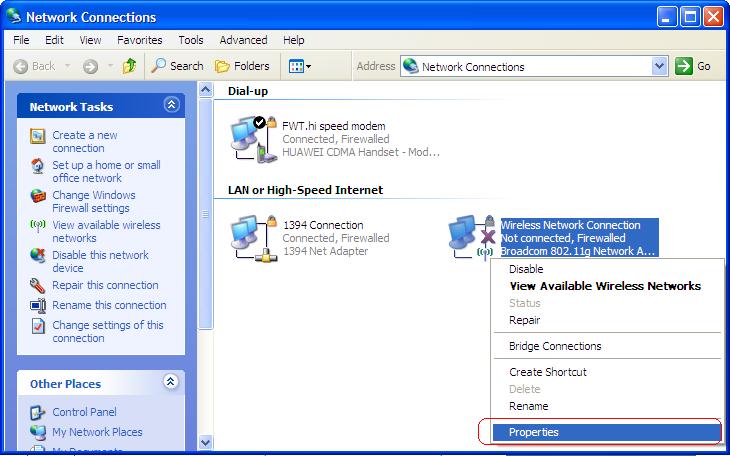
Task: Click the Disable network device globe icon
Action: click(x=38, y=256)
